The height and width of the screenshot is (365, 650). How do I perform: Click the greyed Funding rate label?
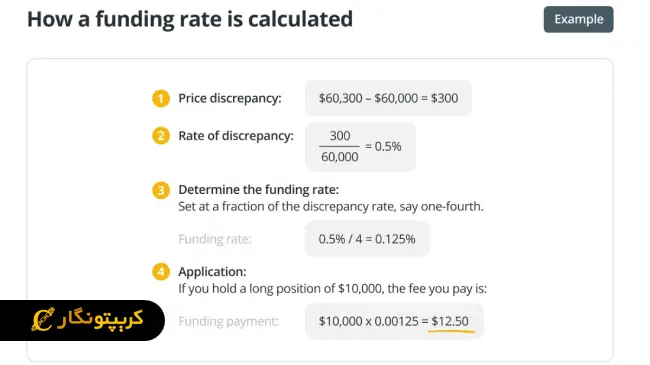(x=215, y=239)
